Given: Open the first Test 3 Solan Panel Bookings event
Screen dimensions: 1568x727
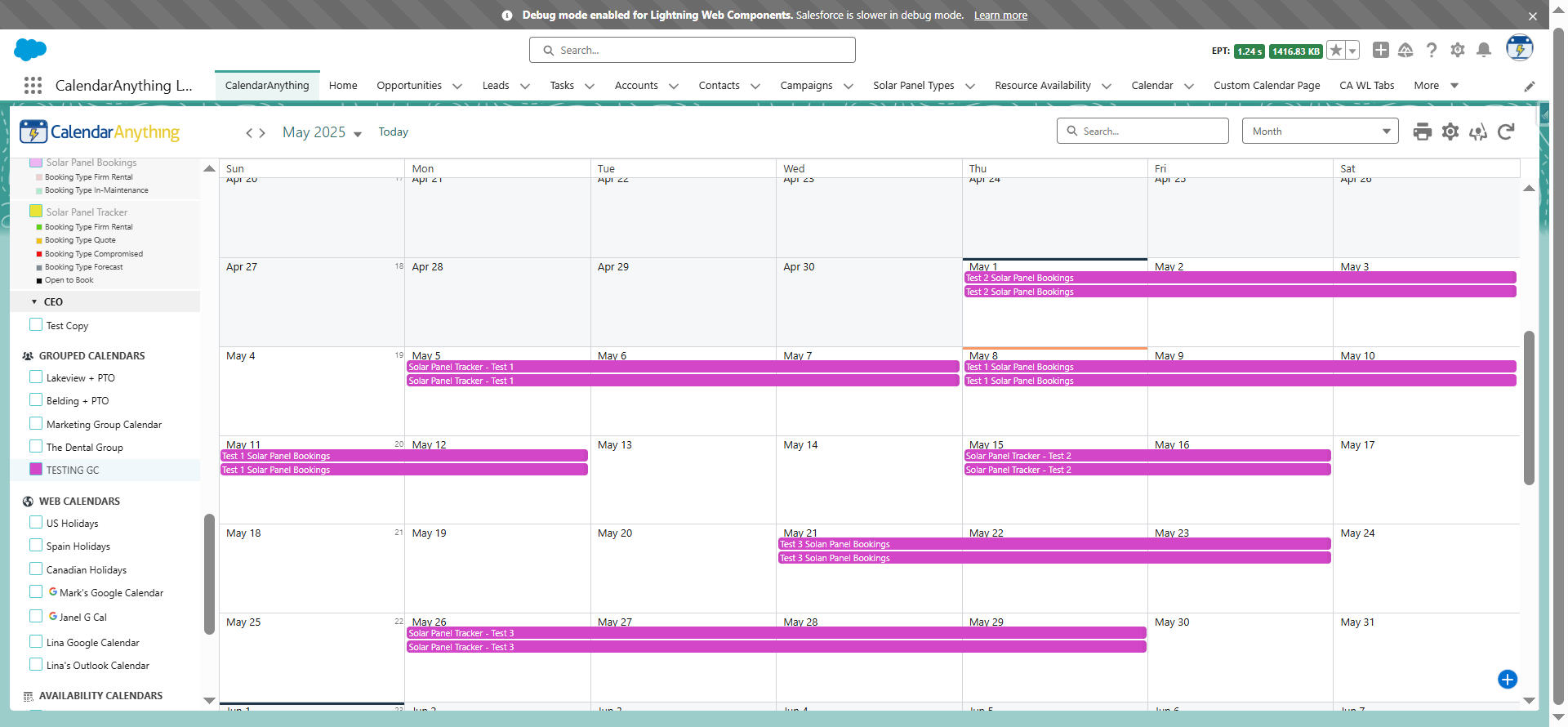Looking at the screenshot, I should coord(1054,544).
